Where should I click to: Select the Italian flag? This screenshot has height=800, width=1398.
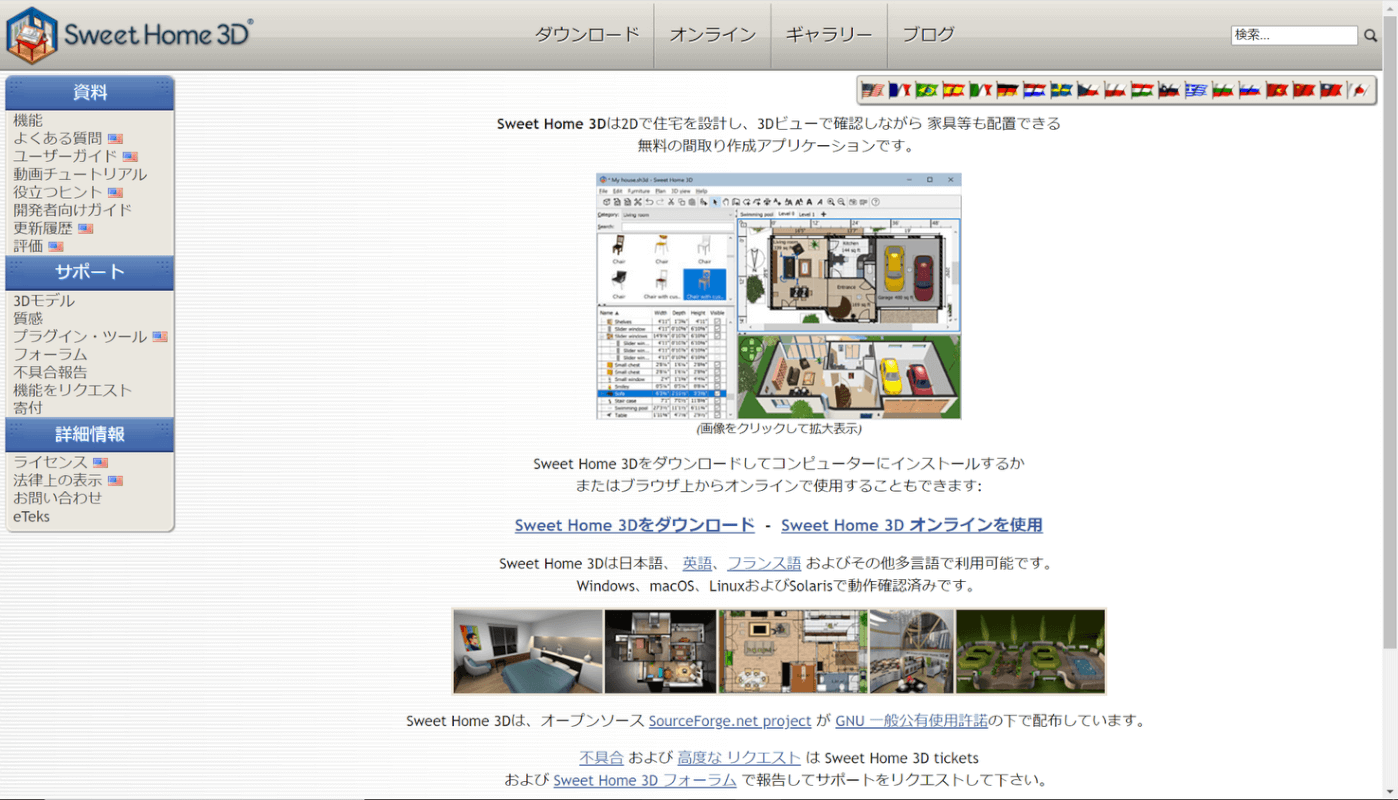981,90
